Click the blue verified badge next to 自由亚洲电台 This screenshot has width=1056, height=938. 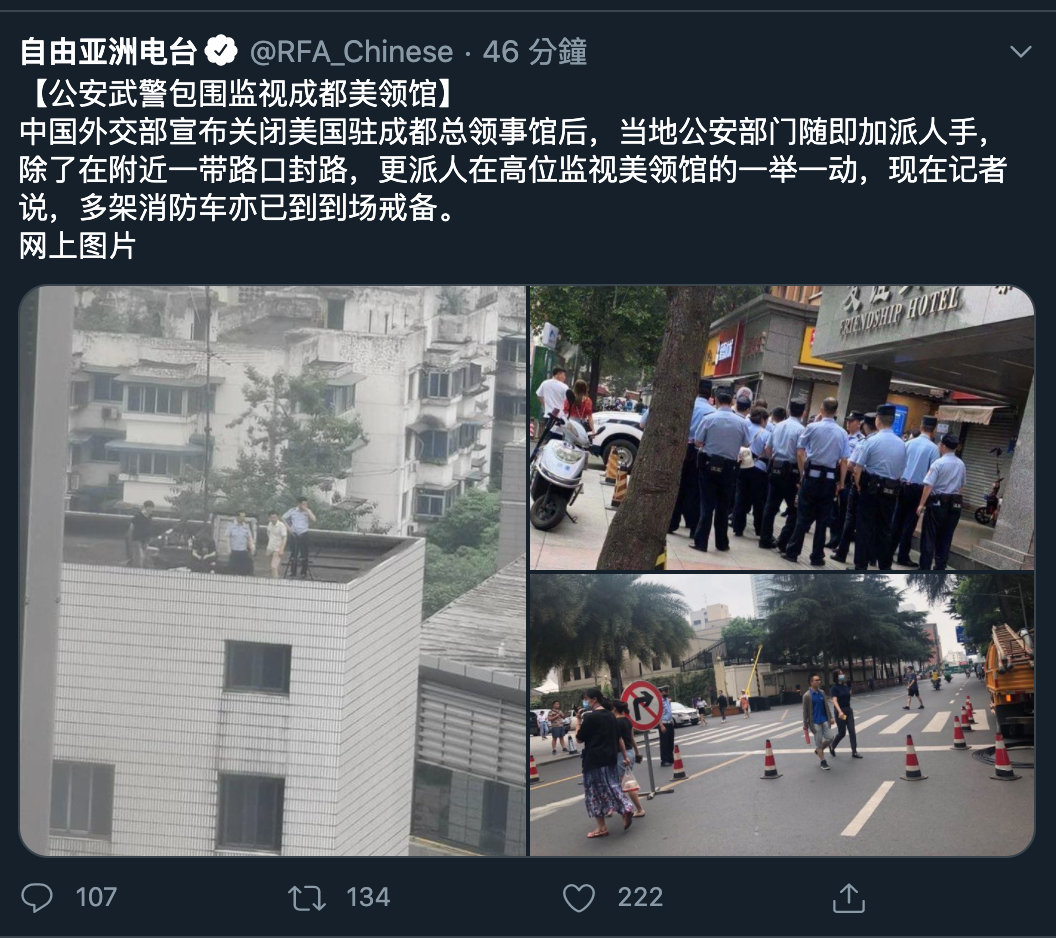221,51
